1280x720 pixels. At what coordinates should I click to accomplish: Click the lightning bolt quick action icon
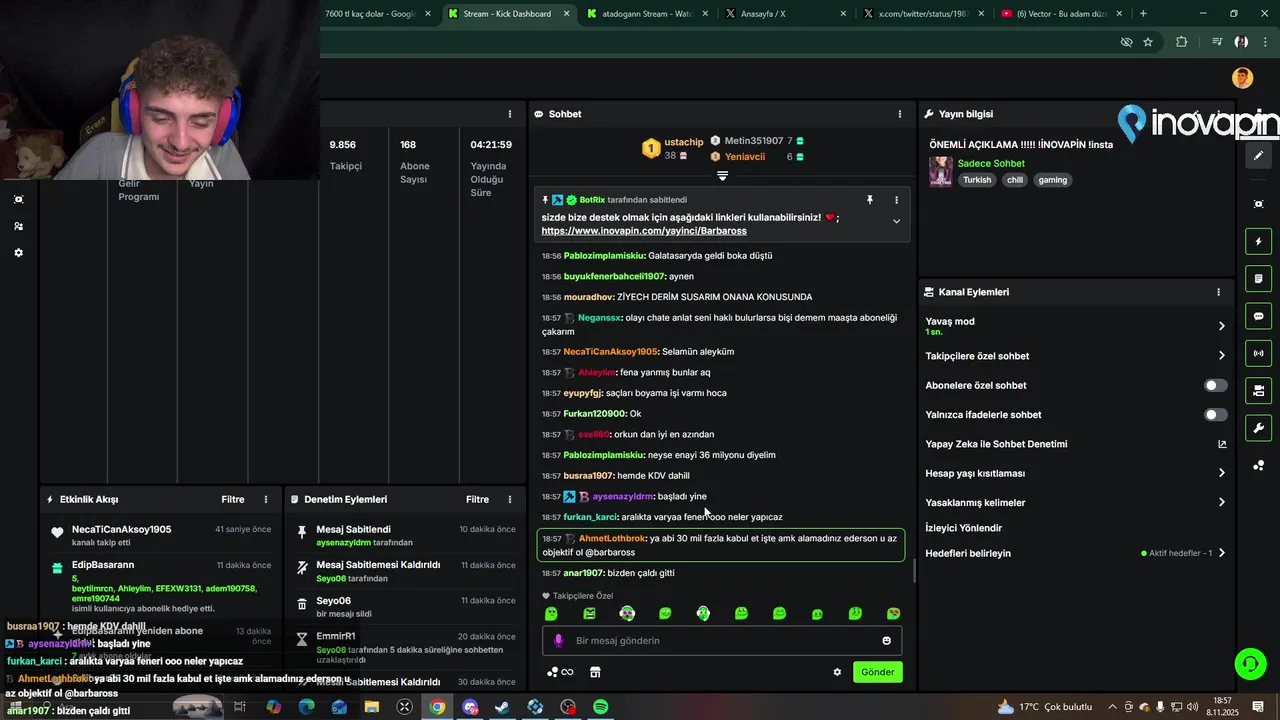coord(1258,241)
